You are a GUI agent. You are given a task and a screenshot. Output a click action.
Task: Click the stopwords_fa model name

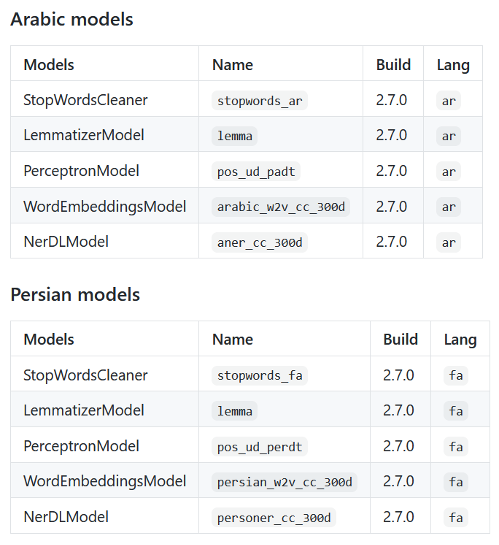(260, 375)
